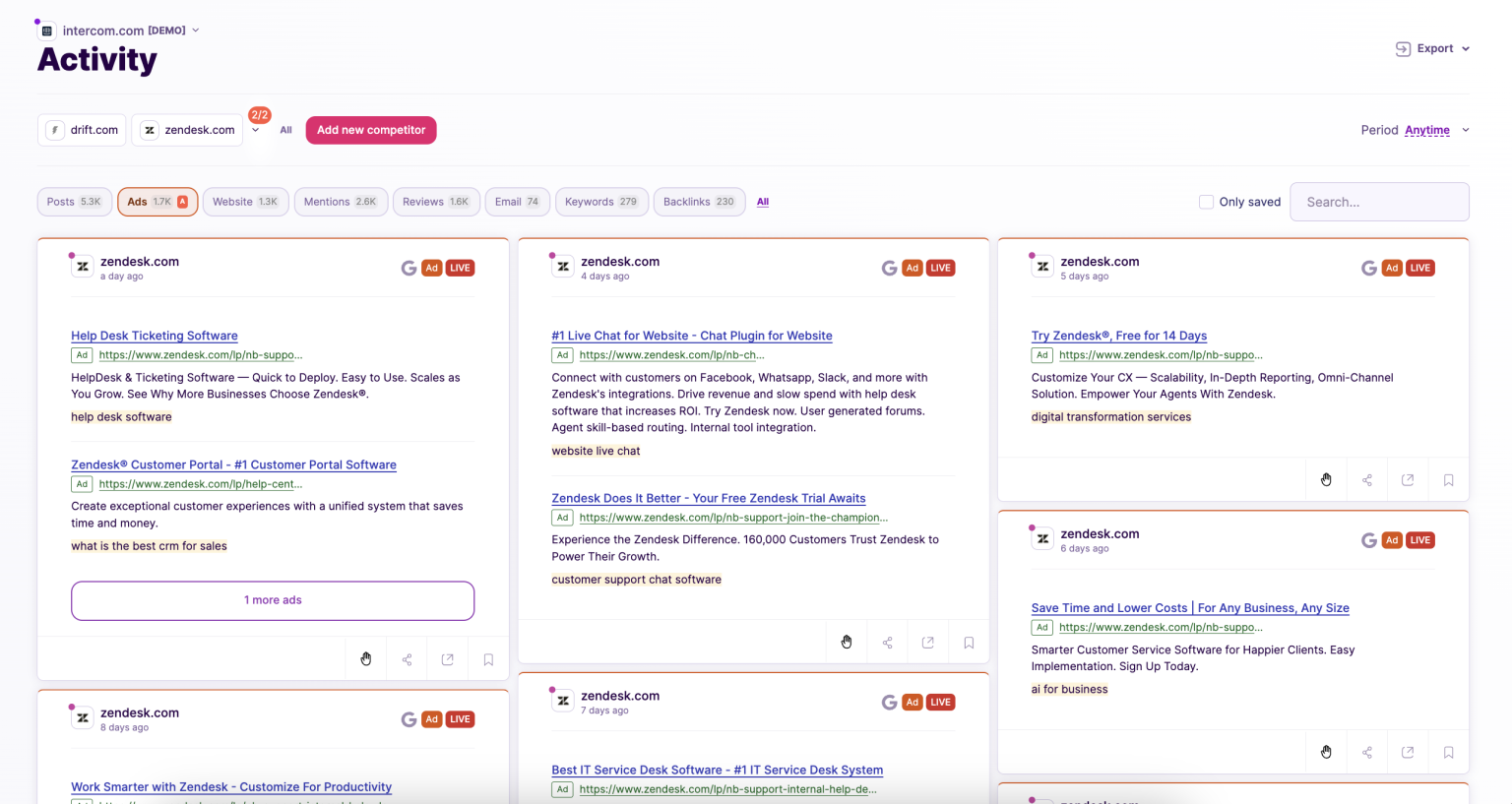Open the share icon on the Help Desk Ticketing ad
The width and height of the screenshot is (1512, 804).
pyautogui.click(x=407, y=658)
